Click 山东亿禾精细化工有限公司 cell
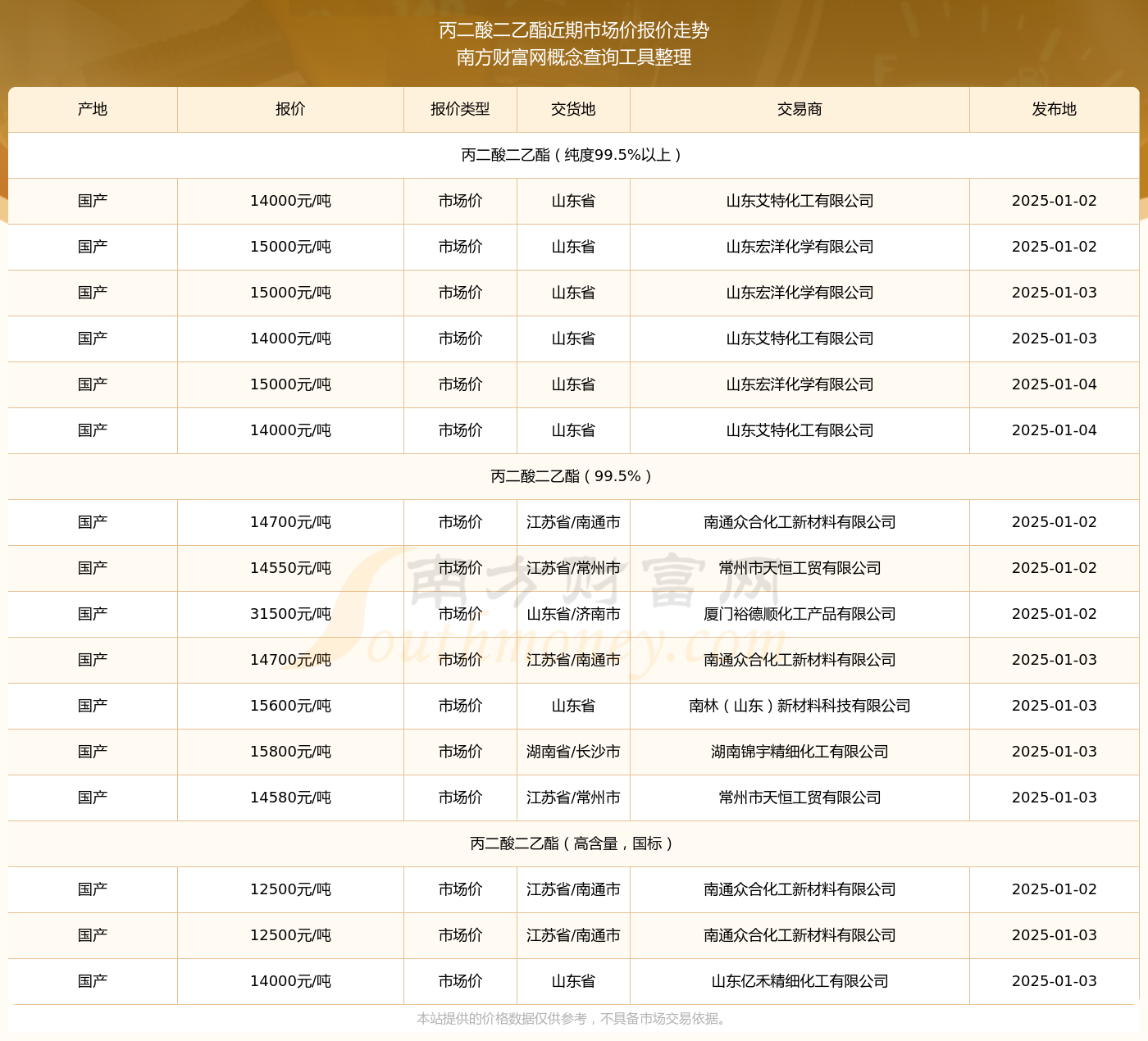The height and width of the screenshot is (1041, 1148). (799, 981)
